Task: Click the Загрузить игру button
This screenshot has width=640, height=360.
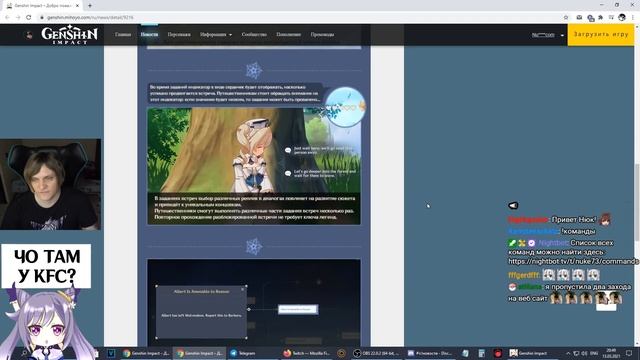Action: 601,35
